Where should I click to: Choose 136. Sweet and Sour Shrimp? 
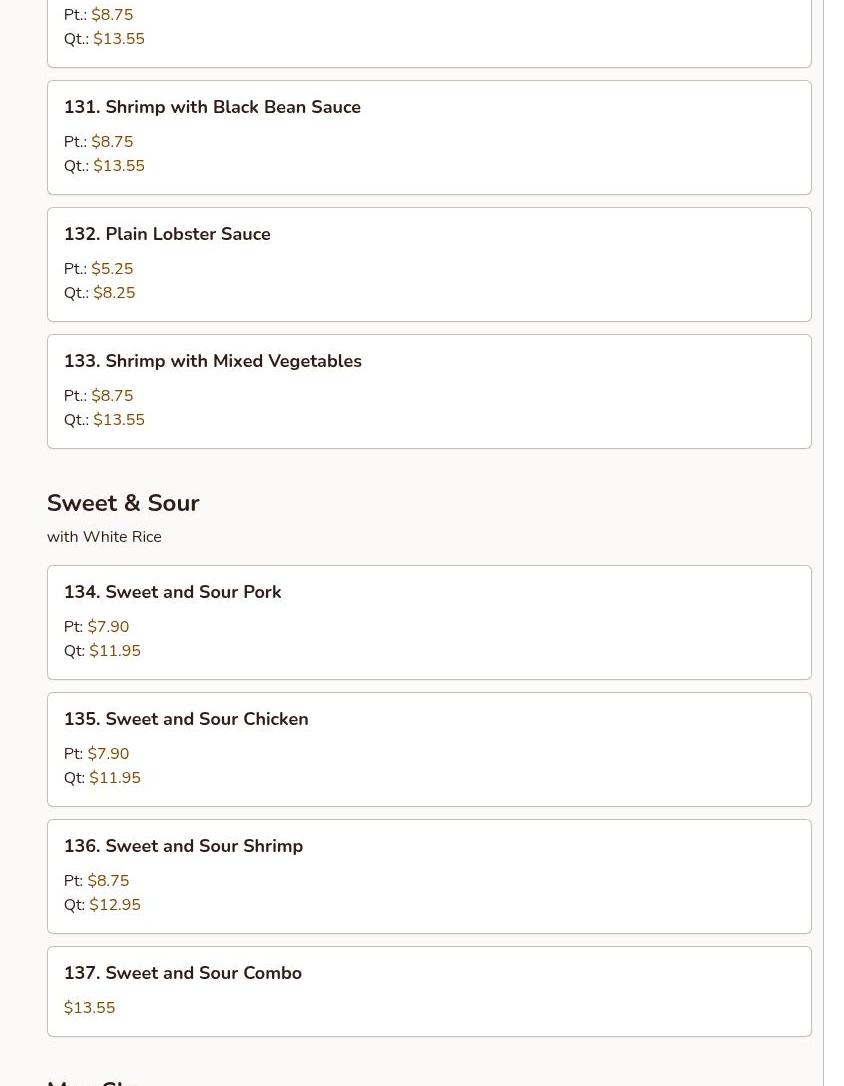click(183, 846)
